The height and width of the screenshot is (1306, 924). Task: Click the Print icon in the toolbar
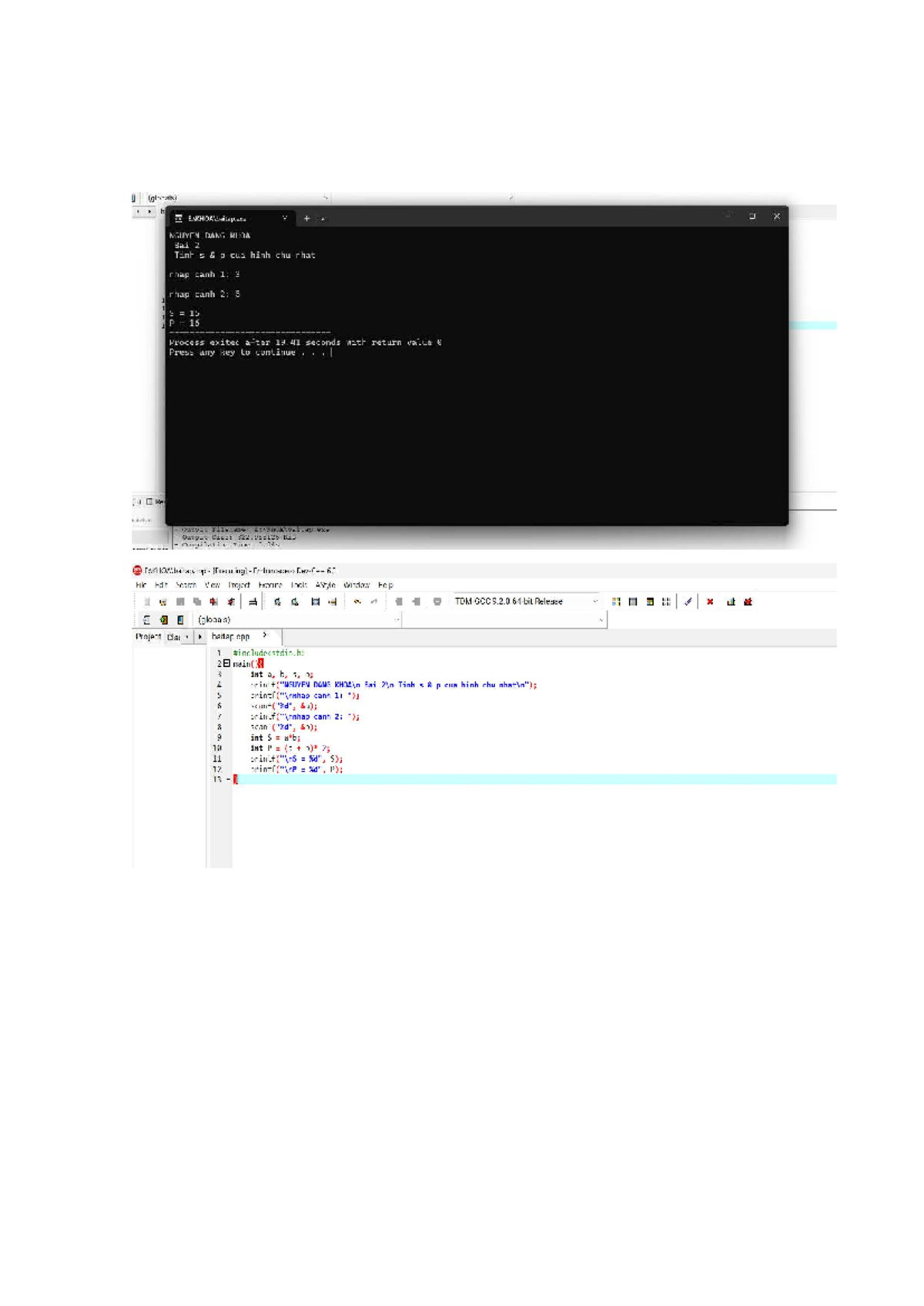253,601
